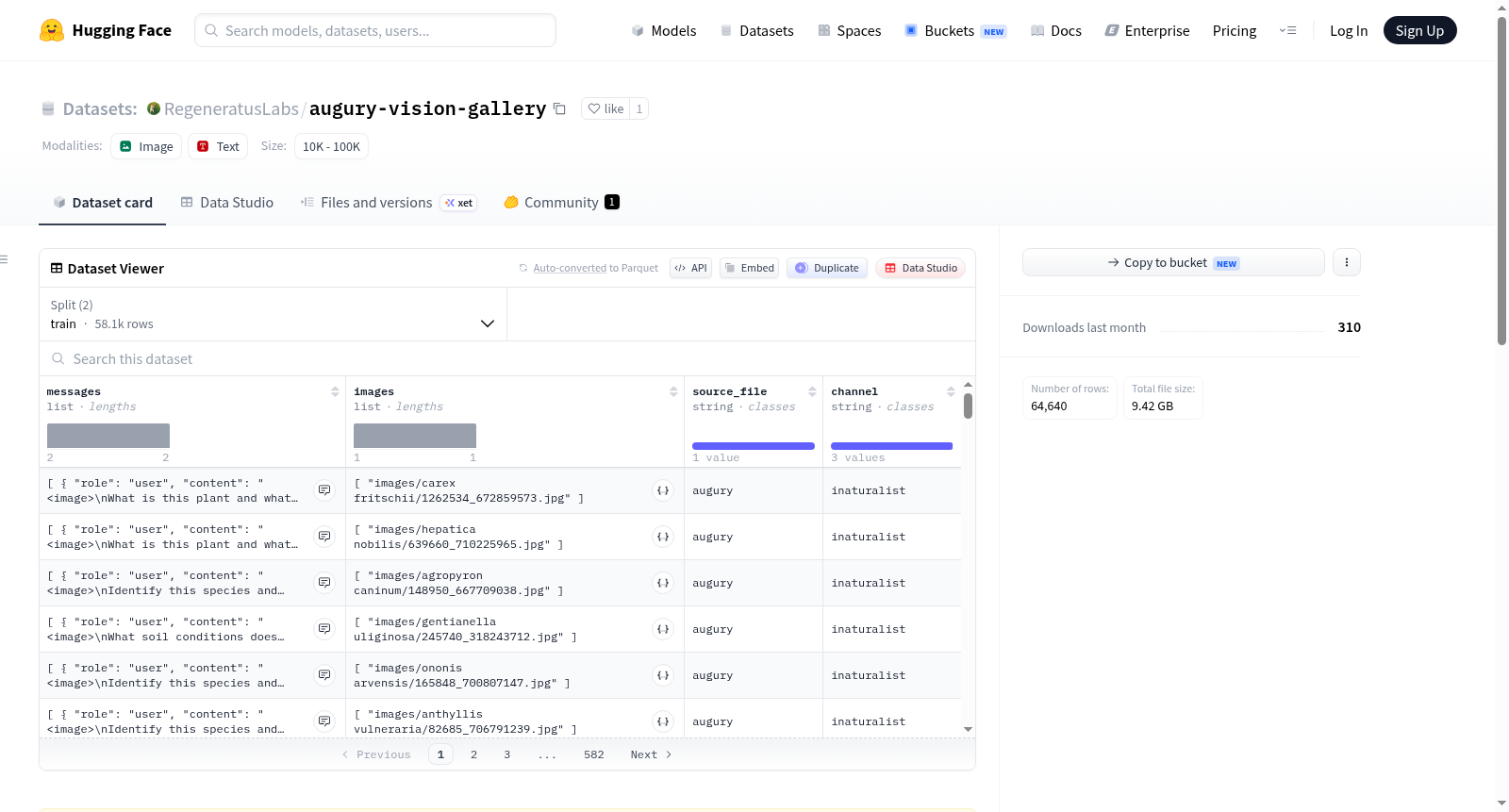Image resolution: width=1509 pixels, height=812 pixels.
Task: Expand JSON icon for hepatica nobilis images cell
Action: (x=663, y=537)
